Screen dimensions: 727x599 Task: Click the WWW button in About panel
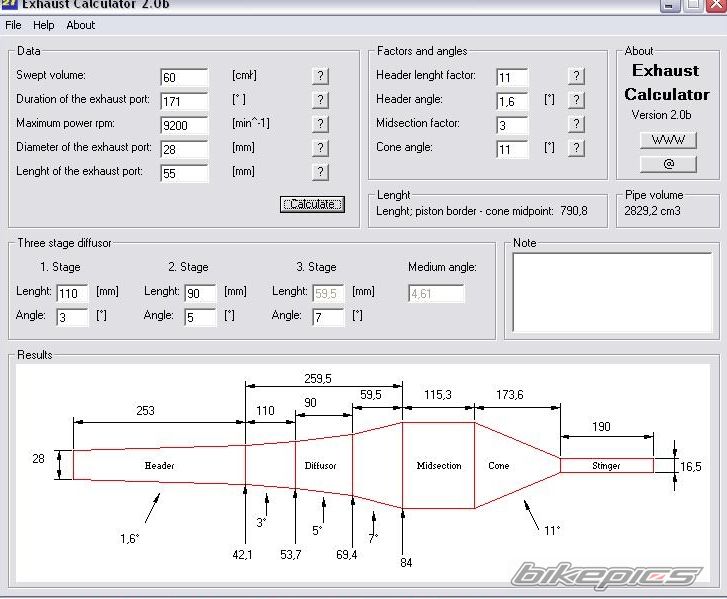point(667,140)
